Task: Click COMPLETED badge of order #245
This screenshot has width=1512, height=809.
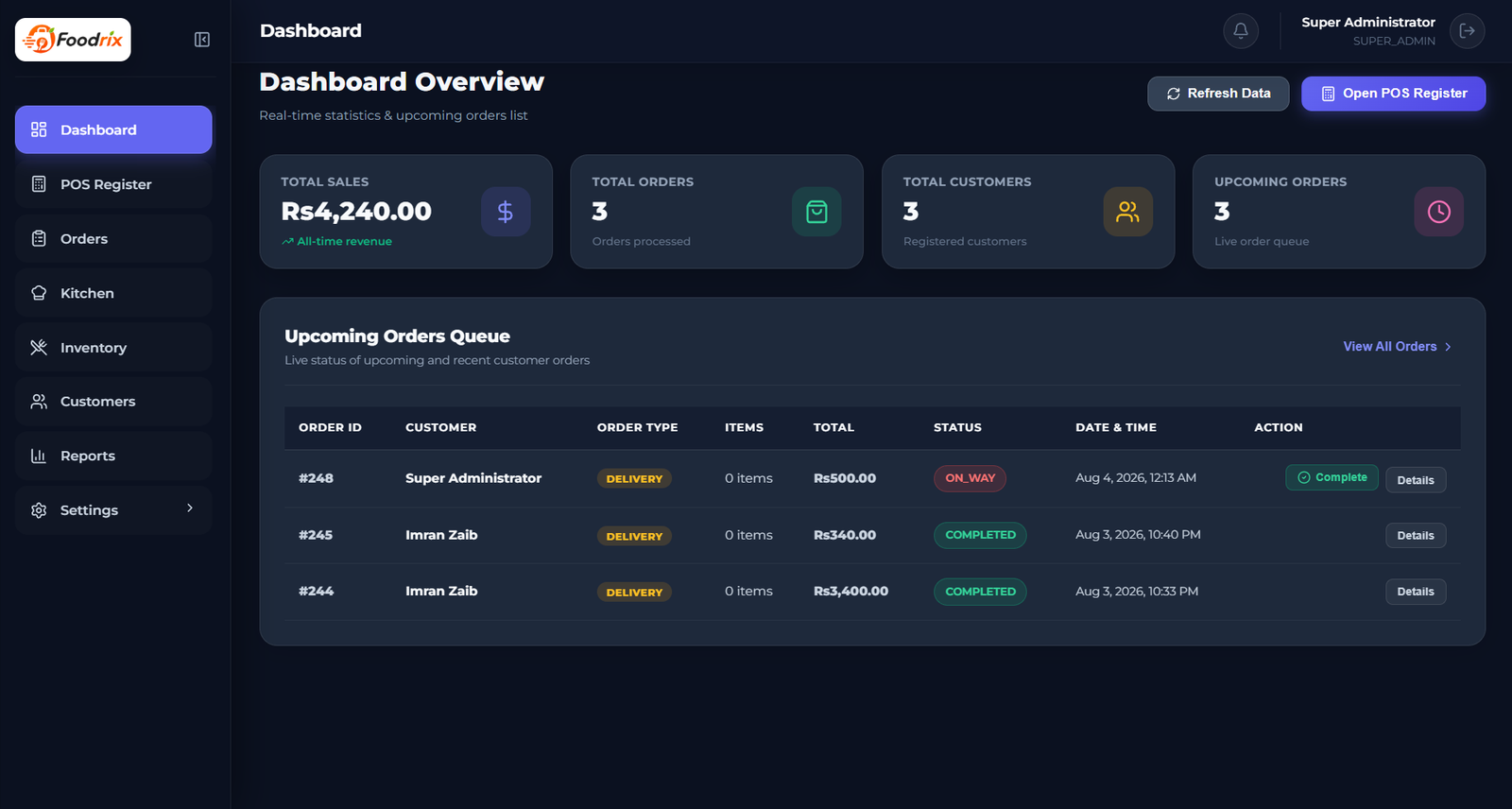Action: coord(980,535)
